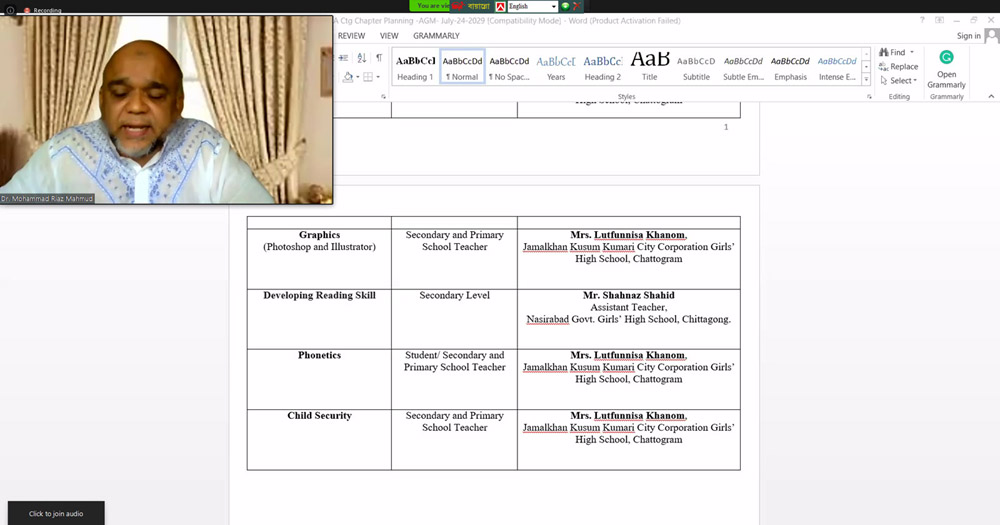Click the Borders icon
The image size is (1000, 525).
(368, 77)
